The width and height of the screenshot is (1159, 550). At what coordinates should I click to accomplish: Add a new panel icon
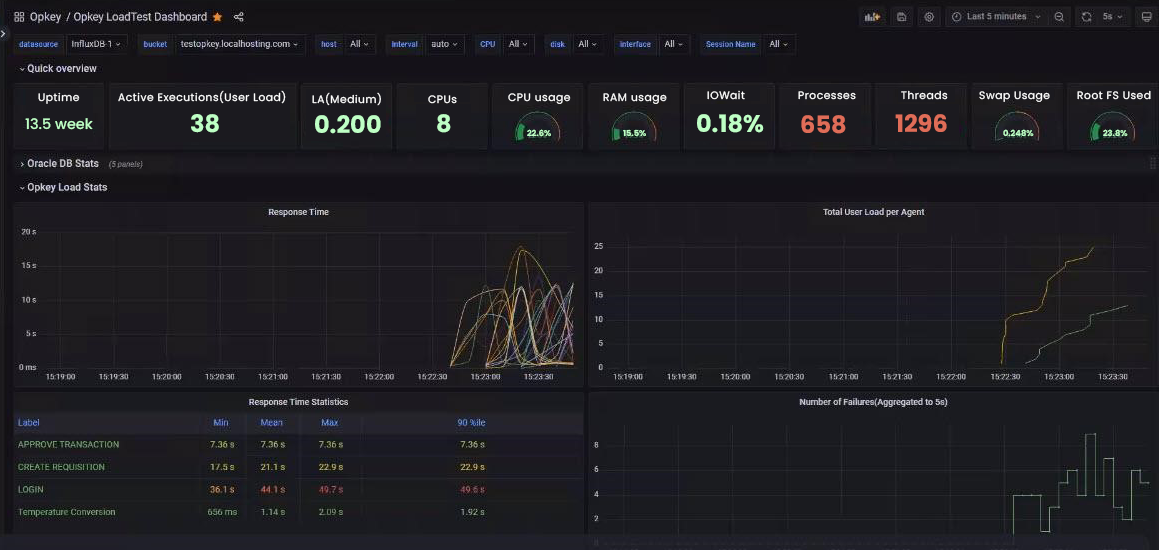(x=872, y=17)
